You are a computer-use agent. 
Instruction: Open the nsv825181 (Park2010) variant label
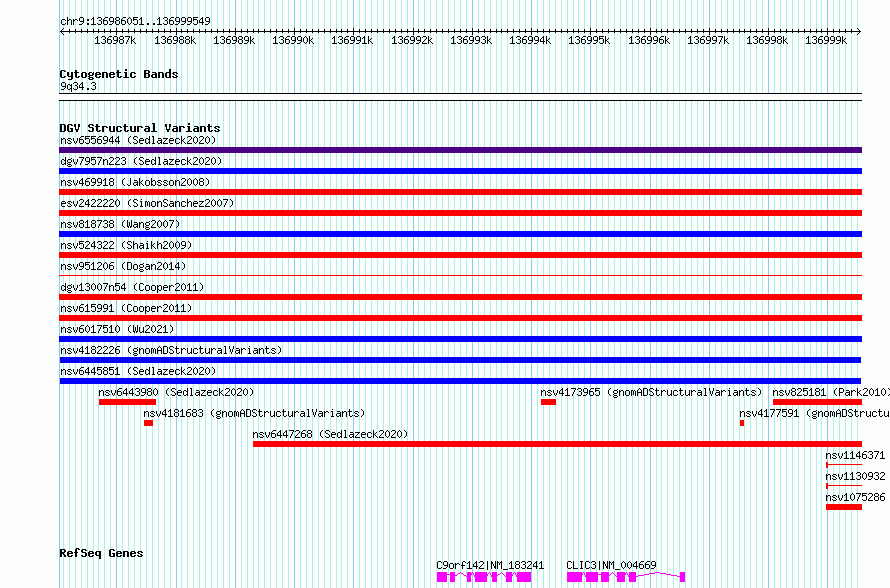[x=831, y=392]
